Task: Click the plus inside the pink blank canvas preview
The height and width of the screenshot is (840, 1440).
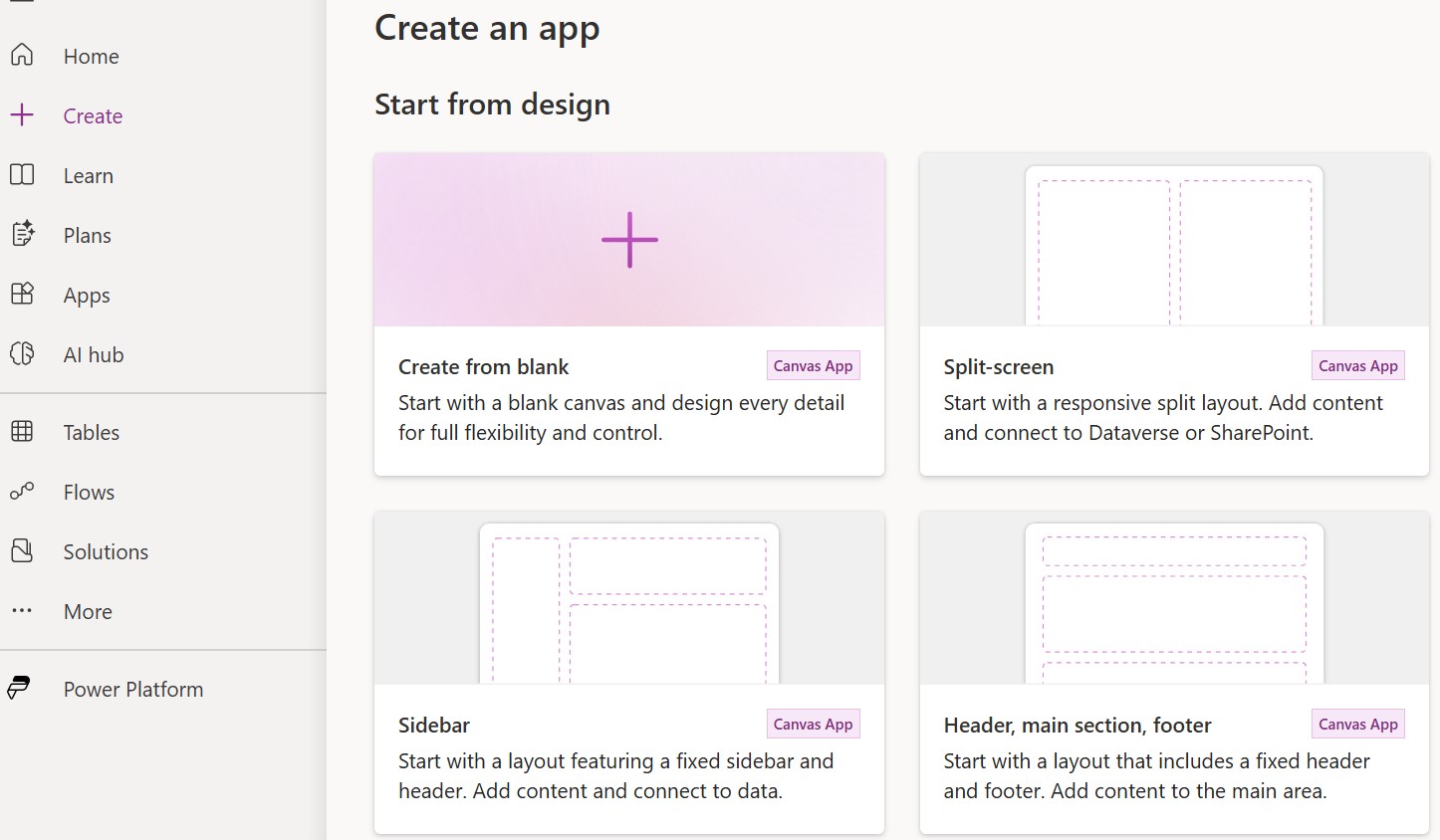Action: 628,239
